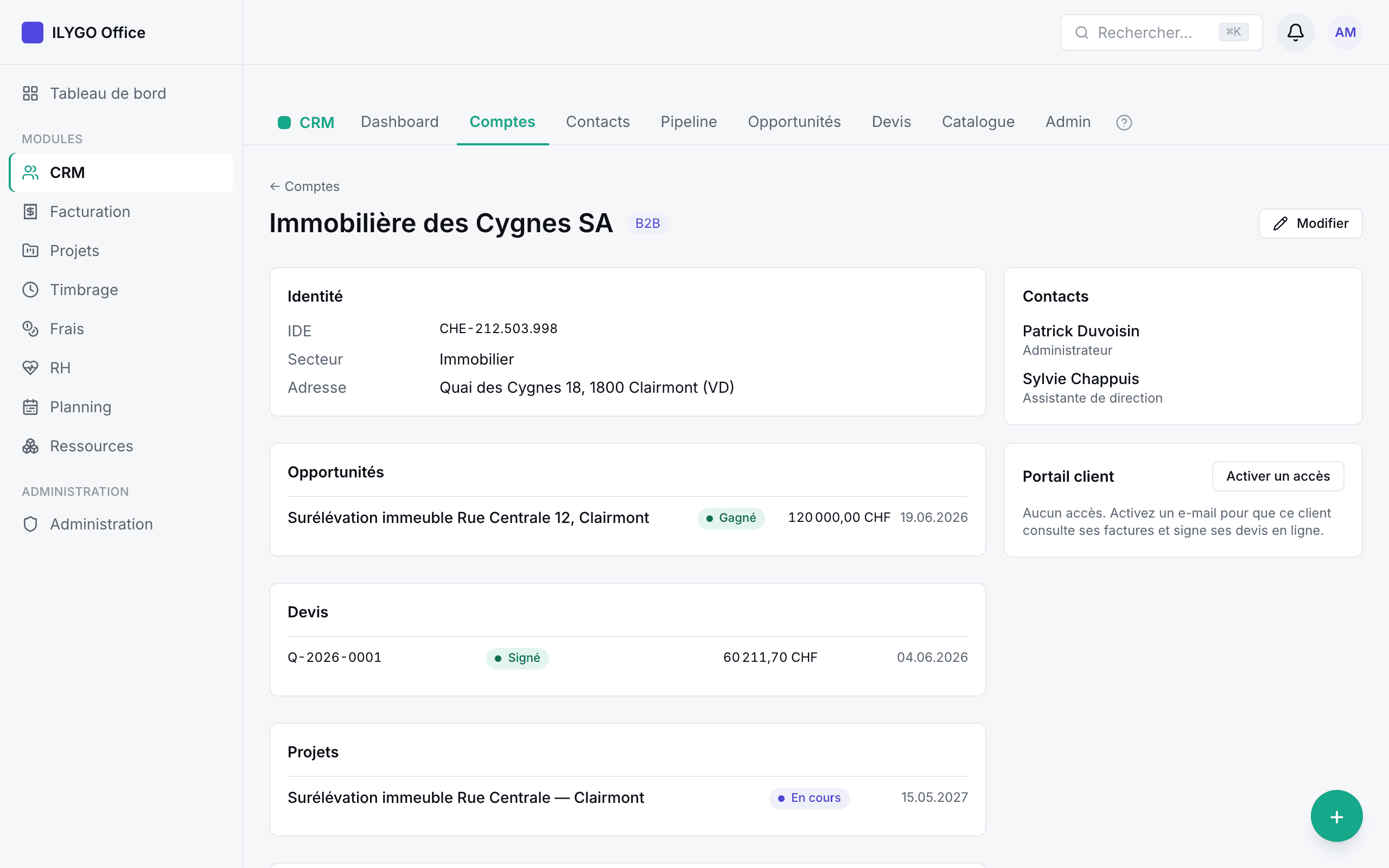Open Timbrage module in sidebar
The height and width of the screenshot is (868, 1389).
(121, 290)
